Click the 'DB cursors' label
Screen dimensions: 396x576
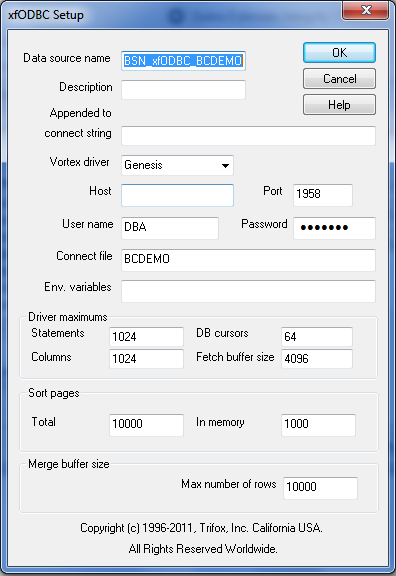point(222,333)
